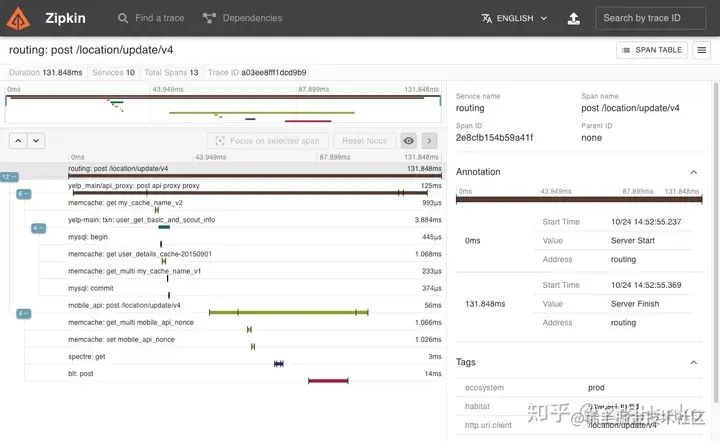This screenshot has height=441, width=720.
Task: Select the next span with down arrow
Action: [36, 141]
